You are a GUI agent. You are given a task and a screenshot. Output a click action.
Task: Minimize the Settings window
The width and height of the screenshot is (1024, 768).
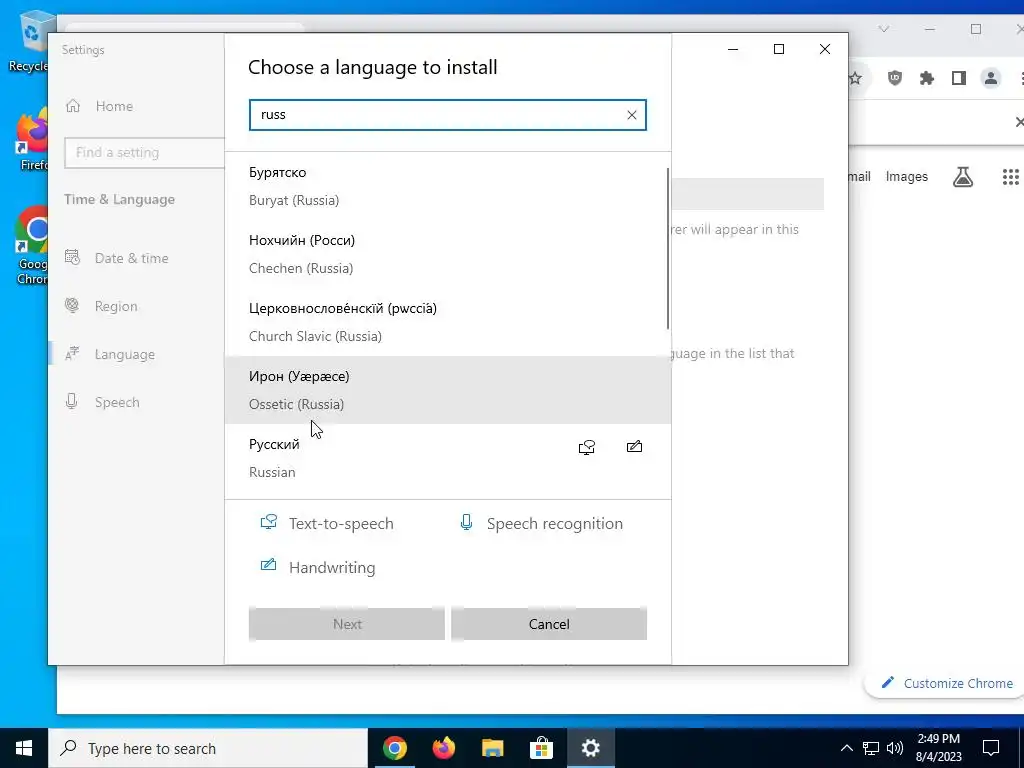click(x=733, y=49)
